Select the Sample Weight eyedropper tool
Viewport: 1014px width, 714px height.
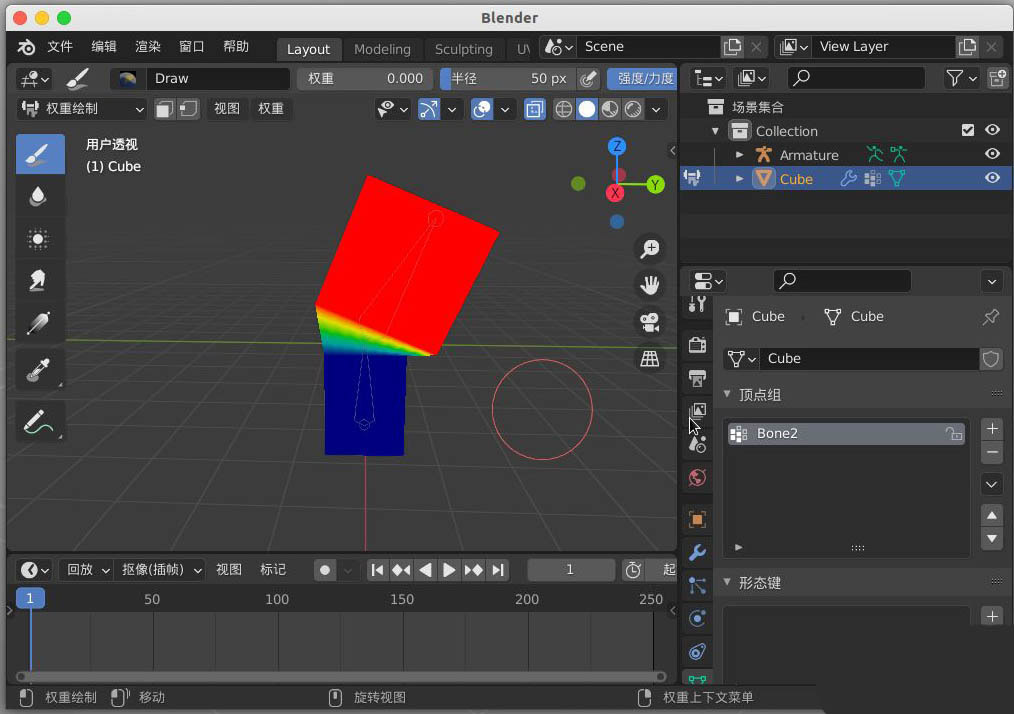(38, 370)
